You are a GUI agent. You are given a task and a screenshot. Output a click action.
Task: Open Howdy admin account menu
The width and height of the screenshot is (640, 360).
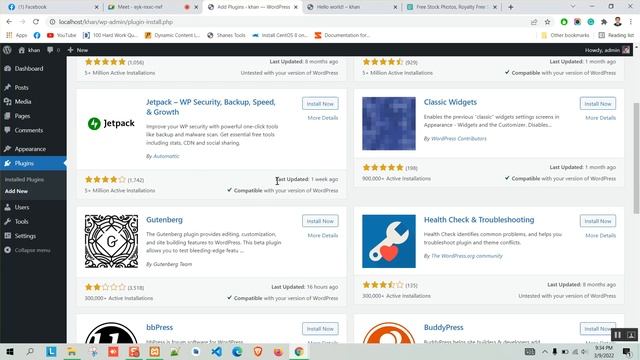(x=607, y=50)
